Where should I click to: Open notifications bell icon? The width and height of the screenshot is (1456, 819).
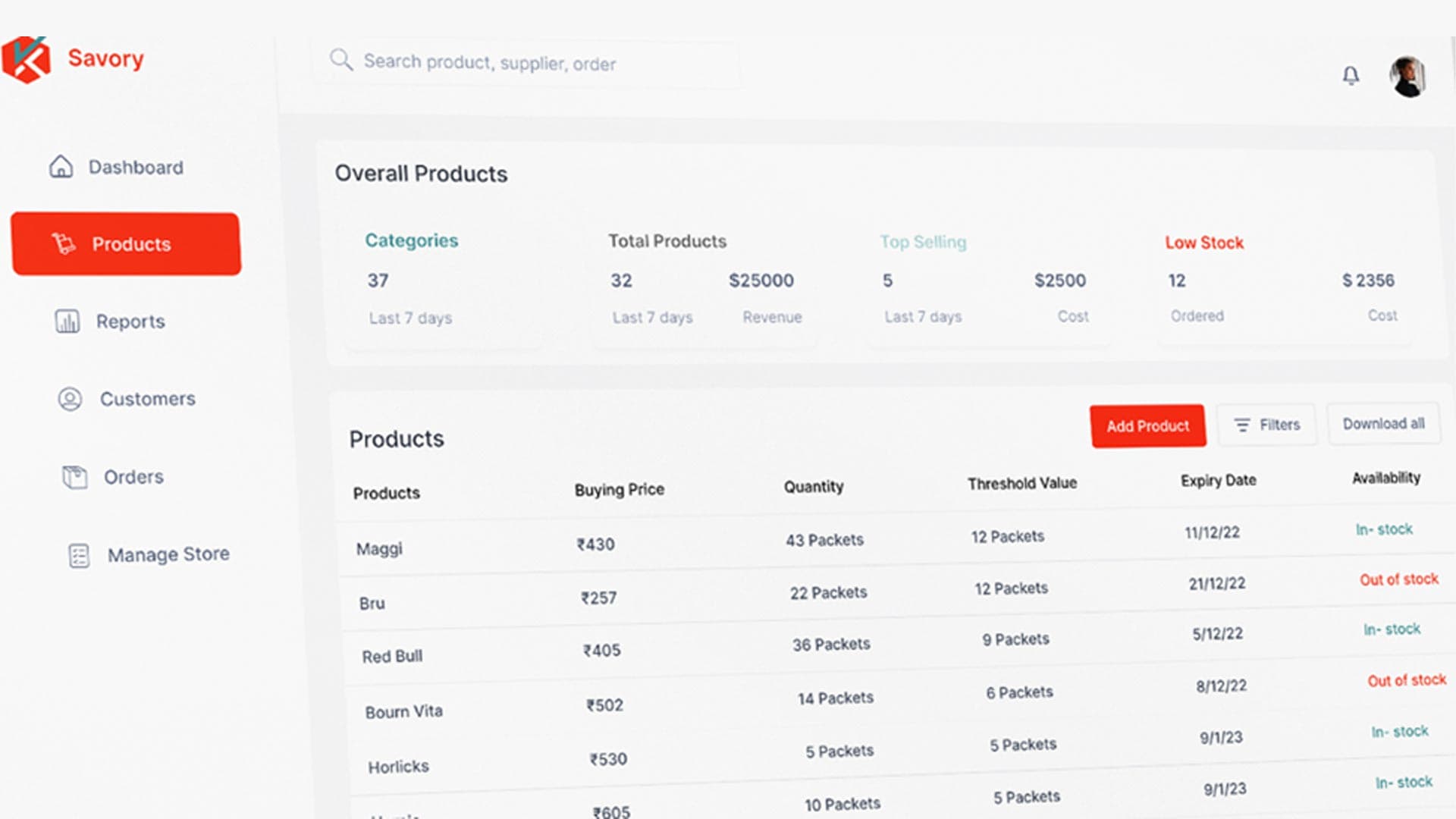(x=1351, y=75)
